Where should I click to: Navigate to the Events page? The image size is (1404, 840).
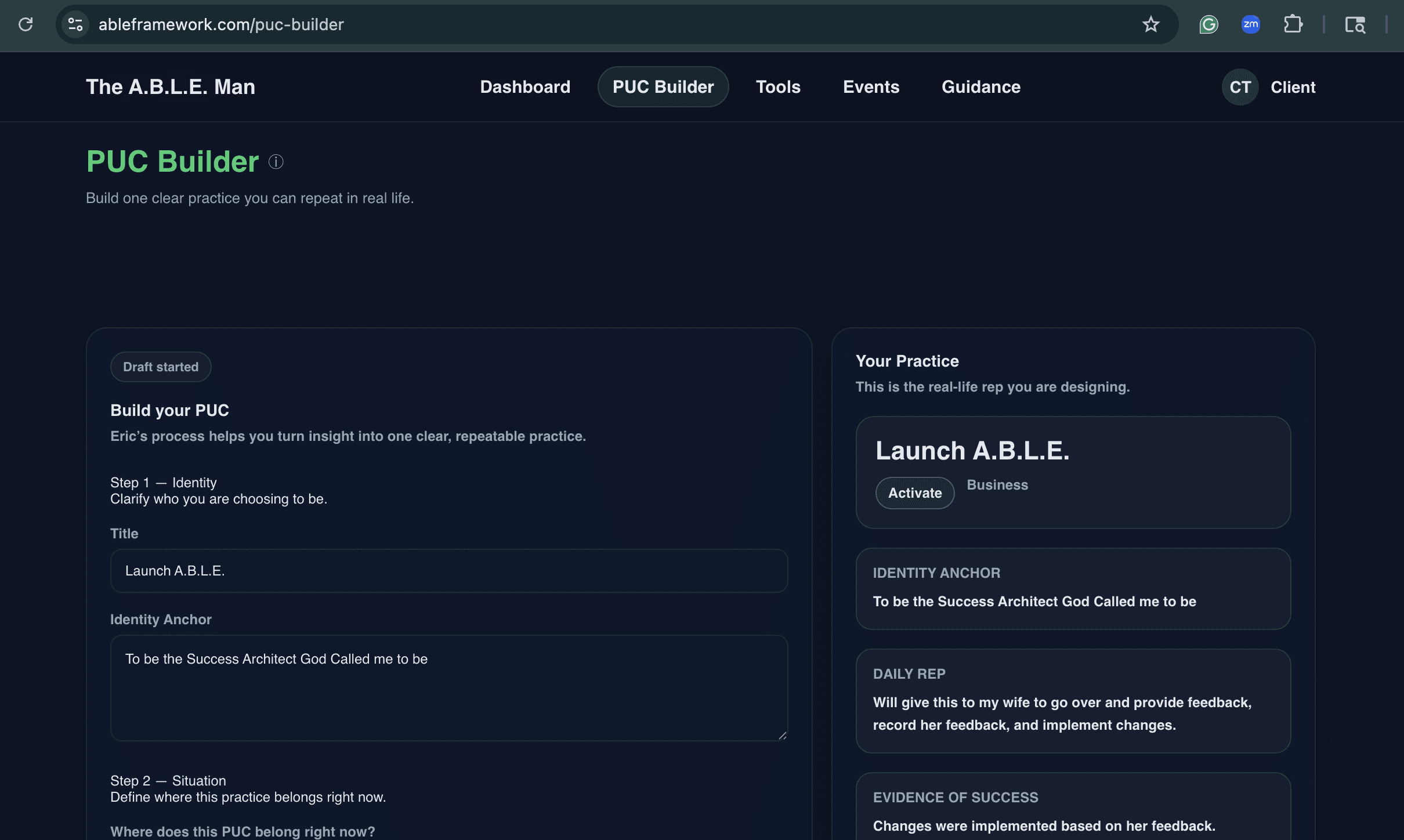point(871,87)
